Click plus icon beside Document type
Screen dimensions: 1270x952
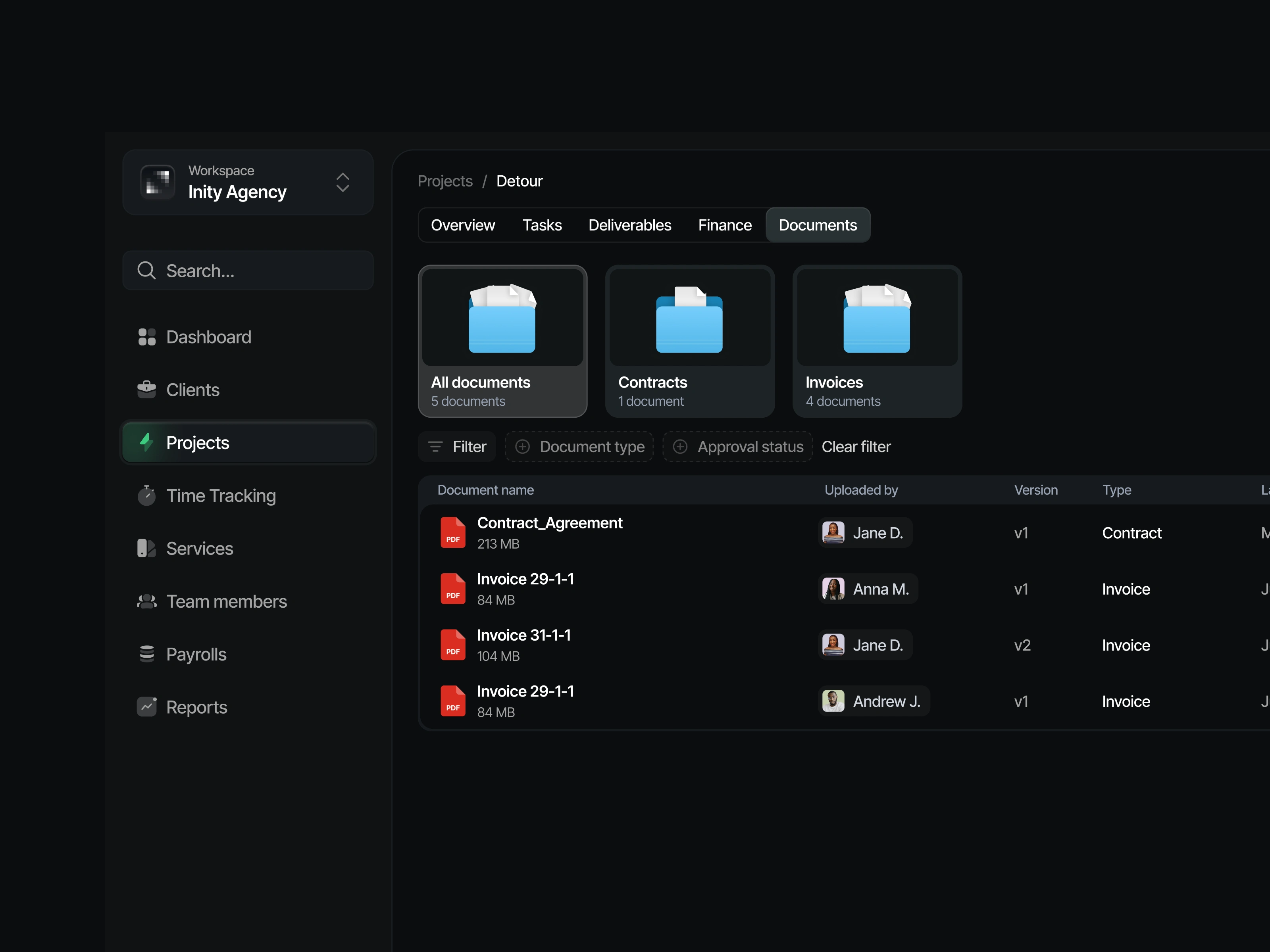click(x=522, y=446)
